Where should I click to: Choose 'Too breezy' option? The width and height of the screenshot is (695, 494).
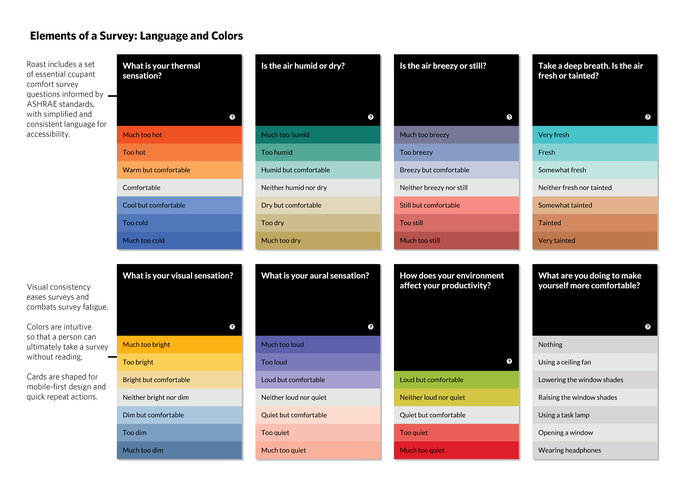457,152
